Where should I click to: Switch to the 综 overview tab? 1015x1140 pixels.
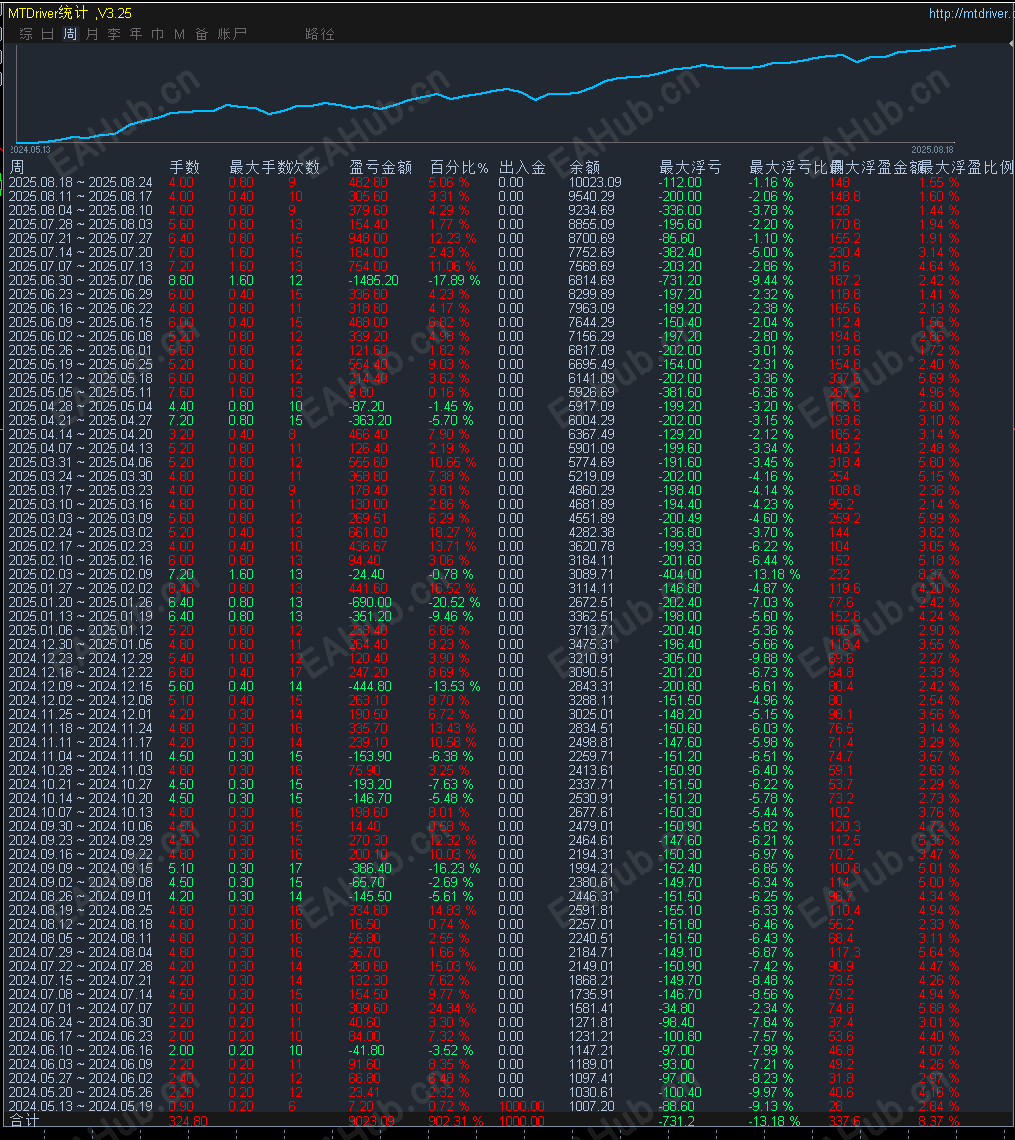point(26,33)
